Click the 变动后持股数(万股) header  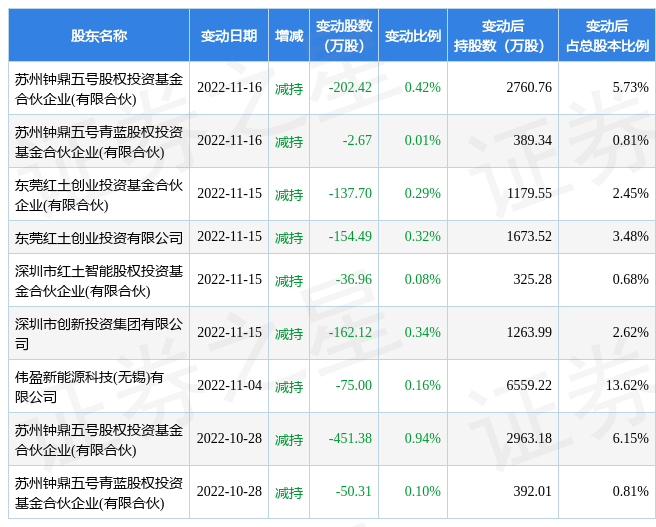503,36
